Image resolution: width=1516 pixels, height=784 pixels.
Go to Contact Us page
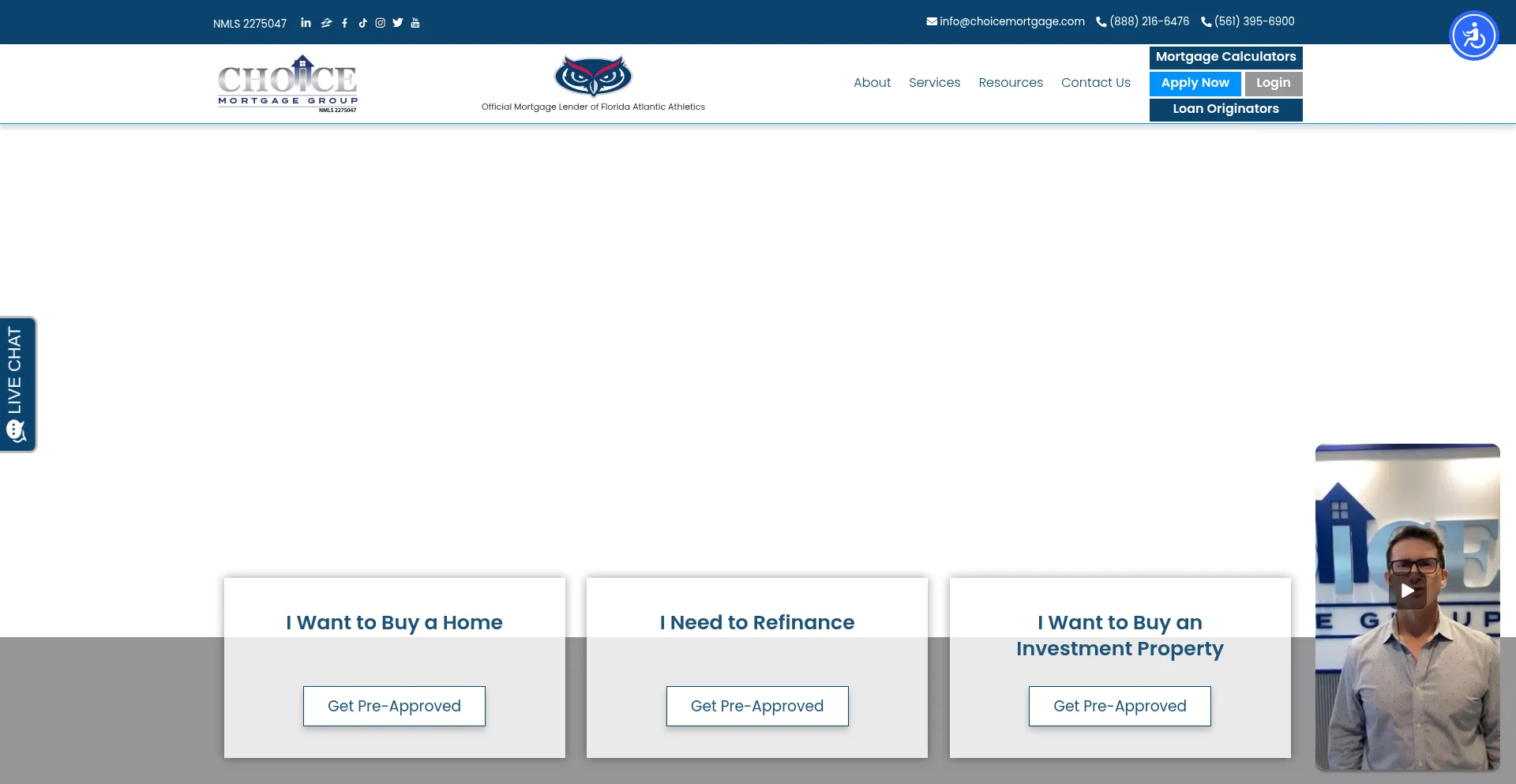[x=1095, y=83]
